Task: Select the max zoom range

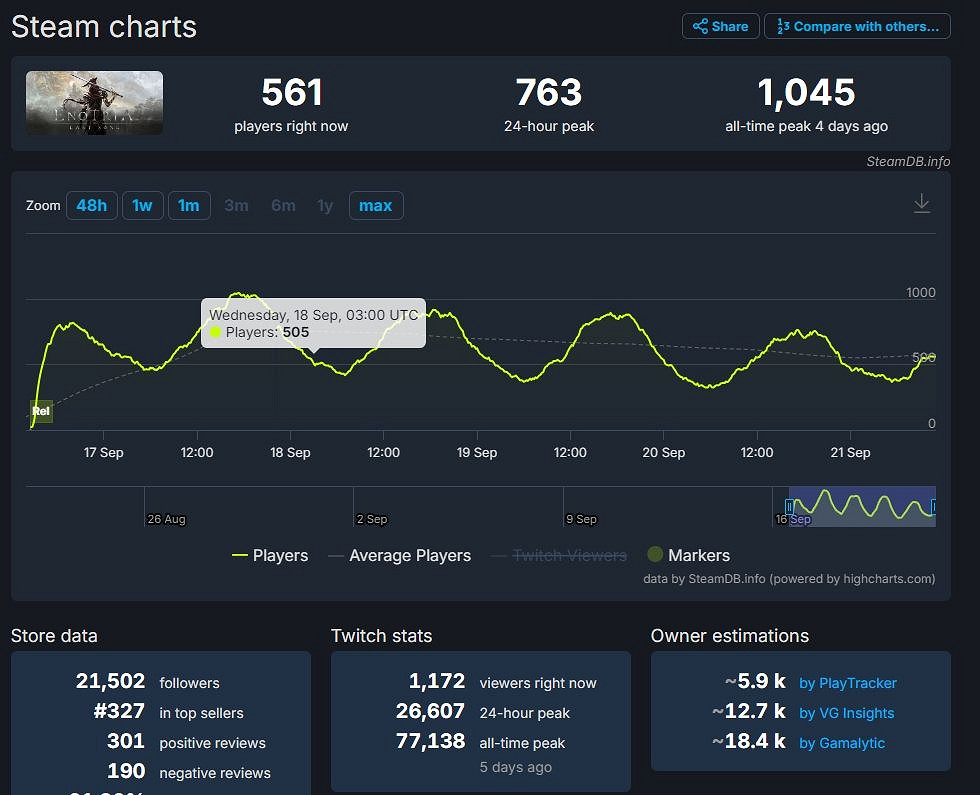Action: click(375, 206)
